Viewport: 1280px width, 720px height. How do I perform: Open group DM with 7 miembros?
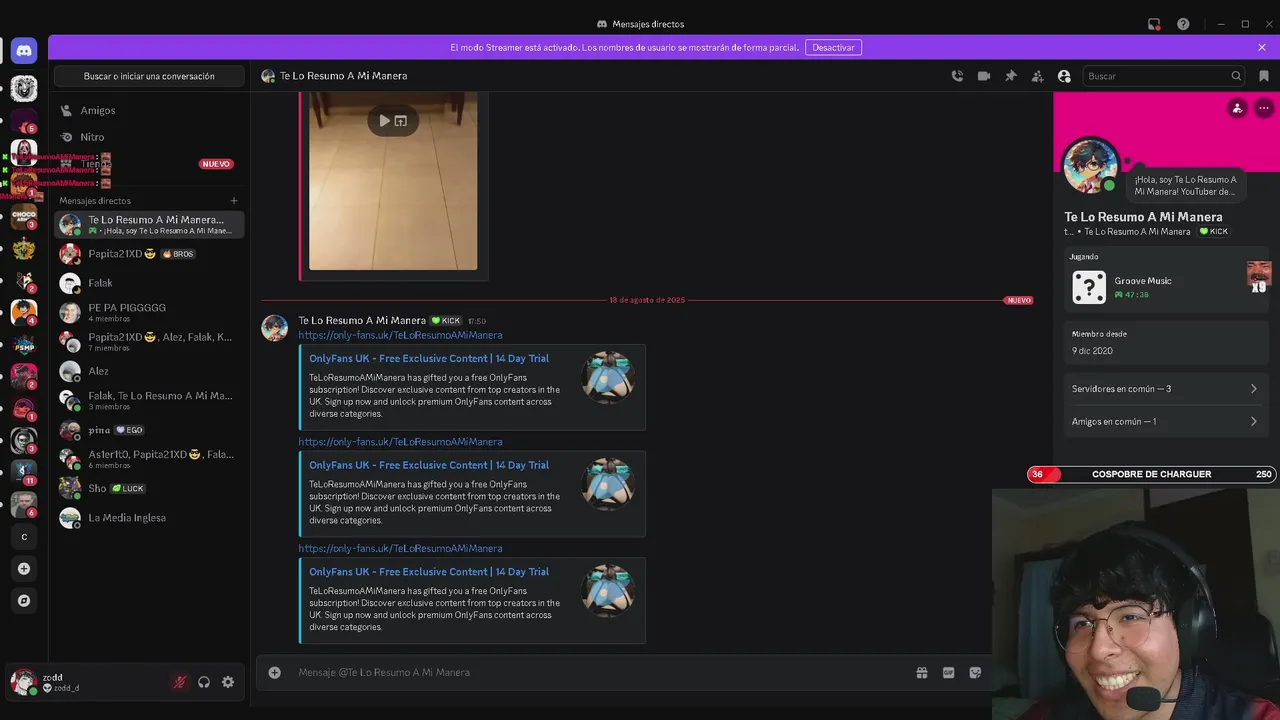click(149, 342)
